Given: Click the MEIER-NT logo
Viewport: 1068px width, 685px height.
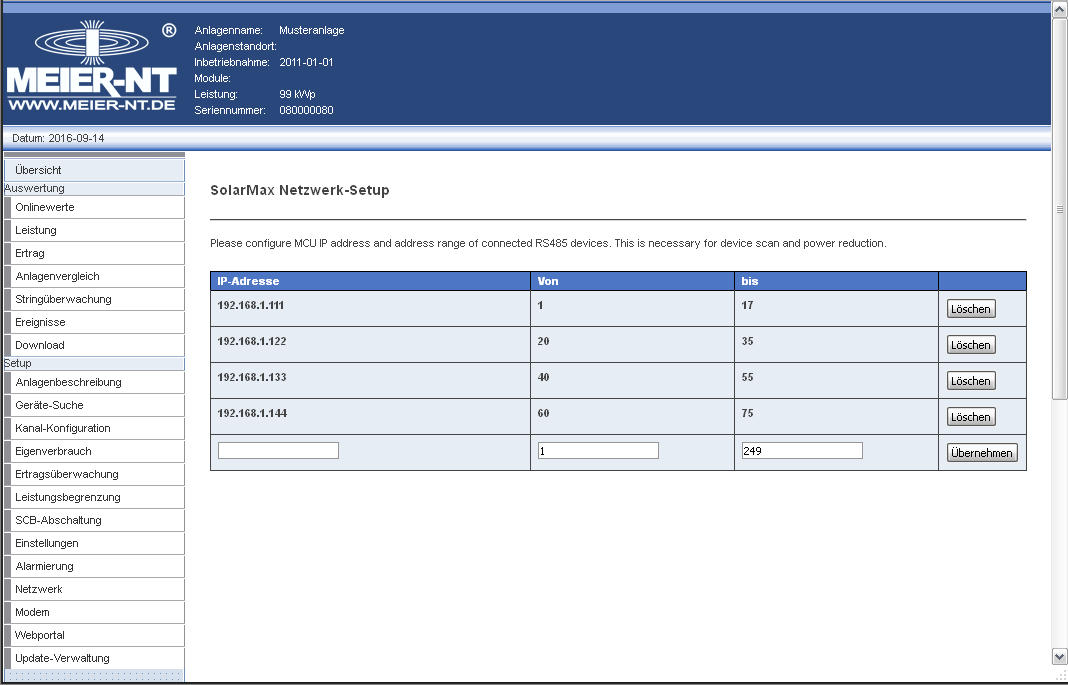Looking at the screenshot, I should 92,66.
